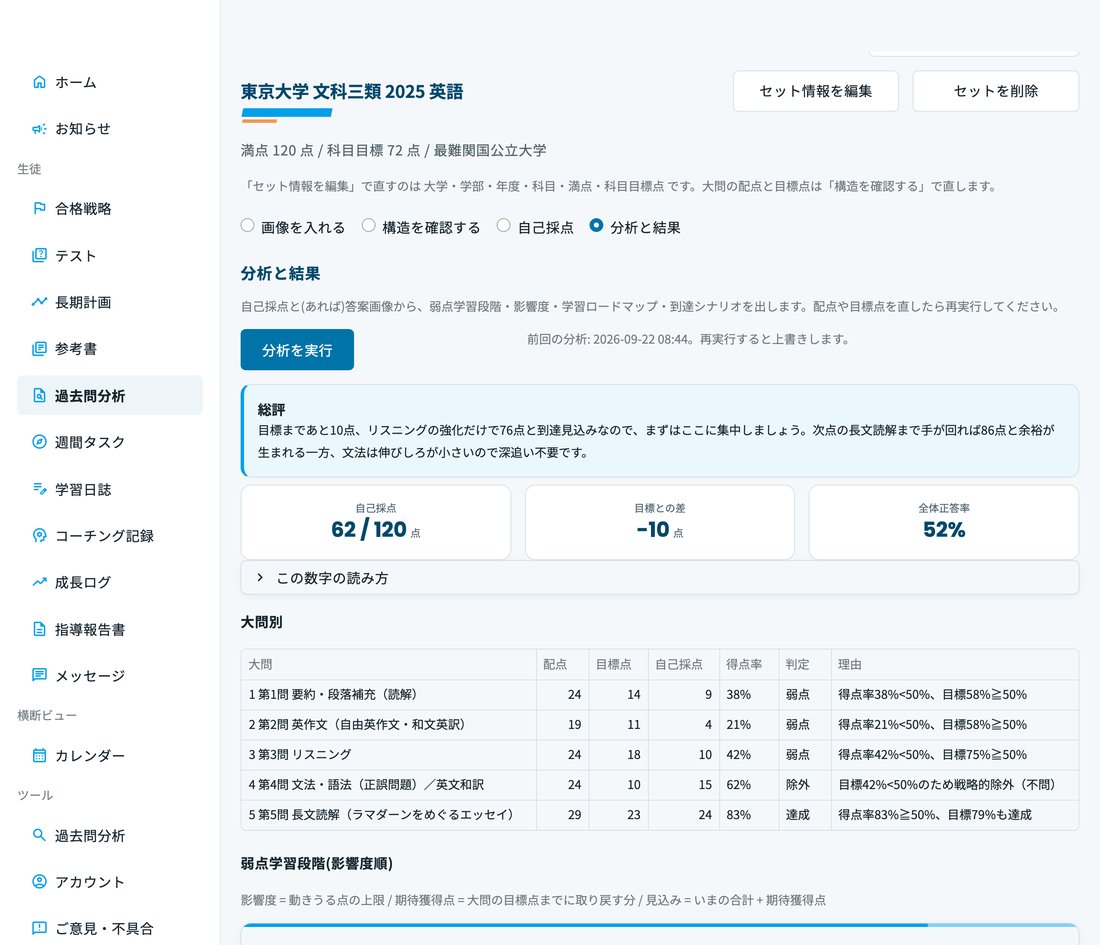The image size is (1100, 945).
Task: Choose the 自己採点 radio button
Action: point(504,225)
